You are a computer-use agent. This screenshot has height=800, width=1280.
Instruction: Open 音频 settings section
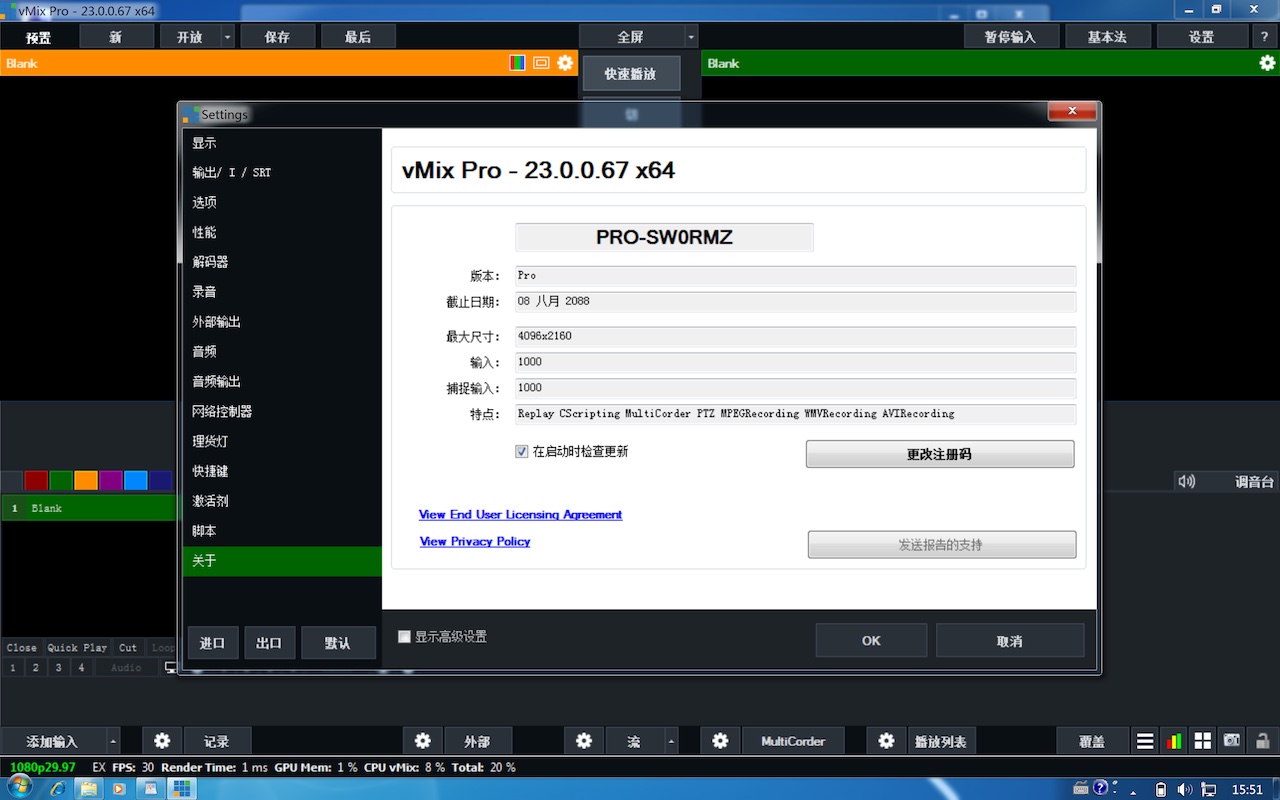282,352
